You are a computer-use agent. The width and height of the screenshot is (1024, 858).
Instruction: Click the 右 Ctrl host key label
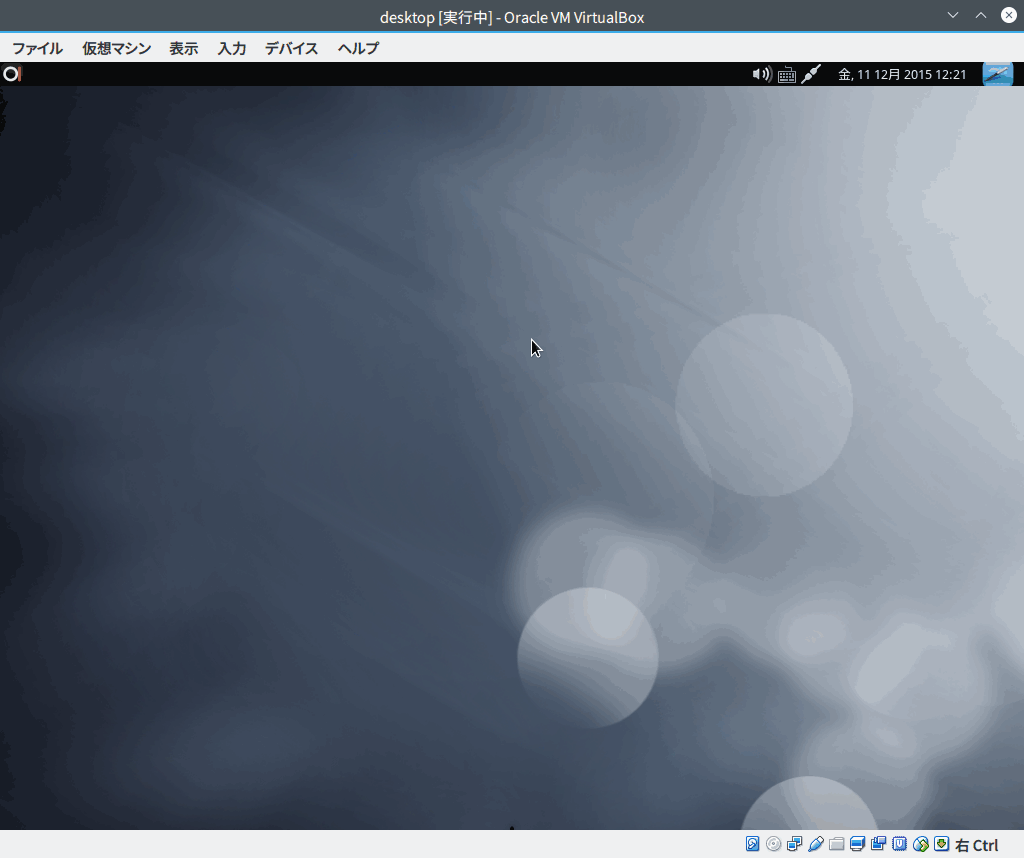click(x=977, y=845)
